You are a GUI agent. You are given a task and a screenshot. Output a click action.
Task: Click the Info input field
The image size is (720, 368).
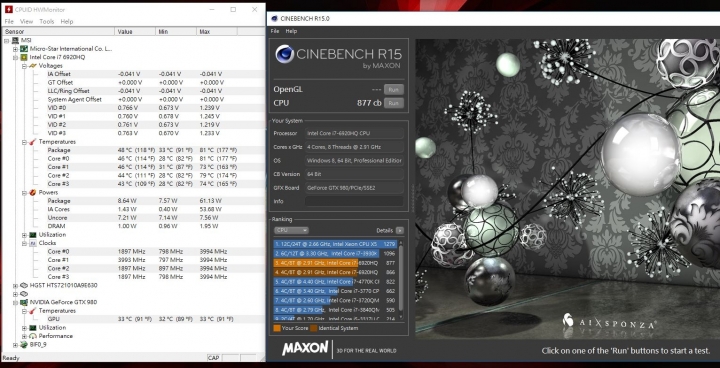point(354,201)
